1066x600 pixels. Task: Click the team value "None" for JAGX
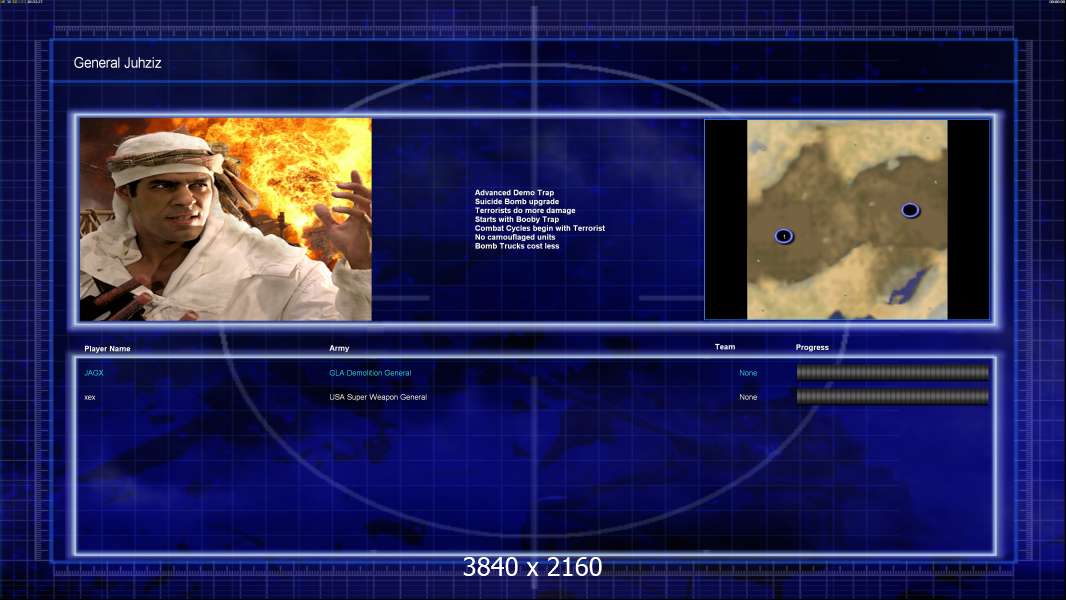coord(748,373)
